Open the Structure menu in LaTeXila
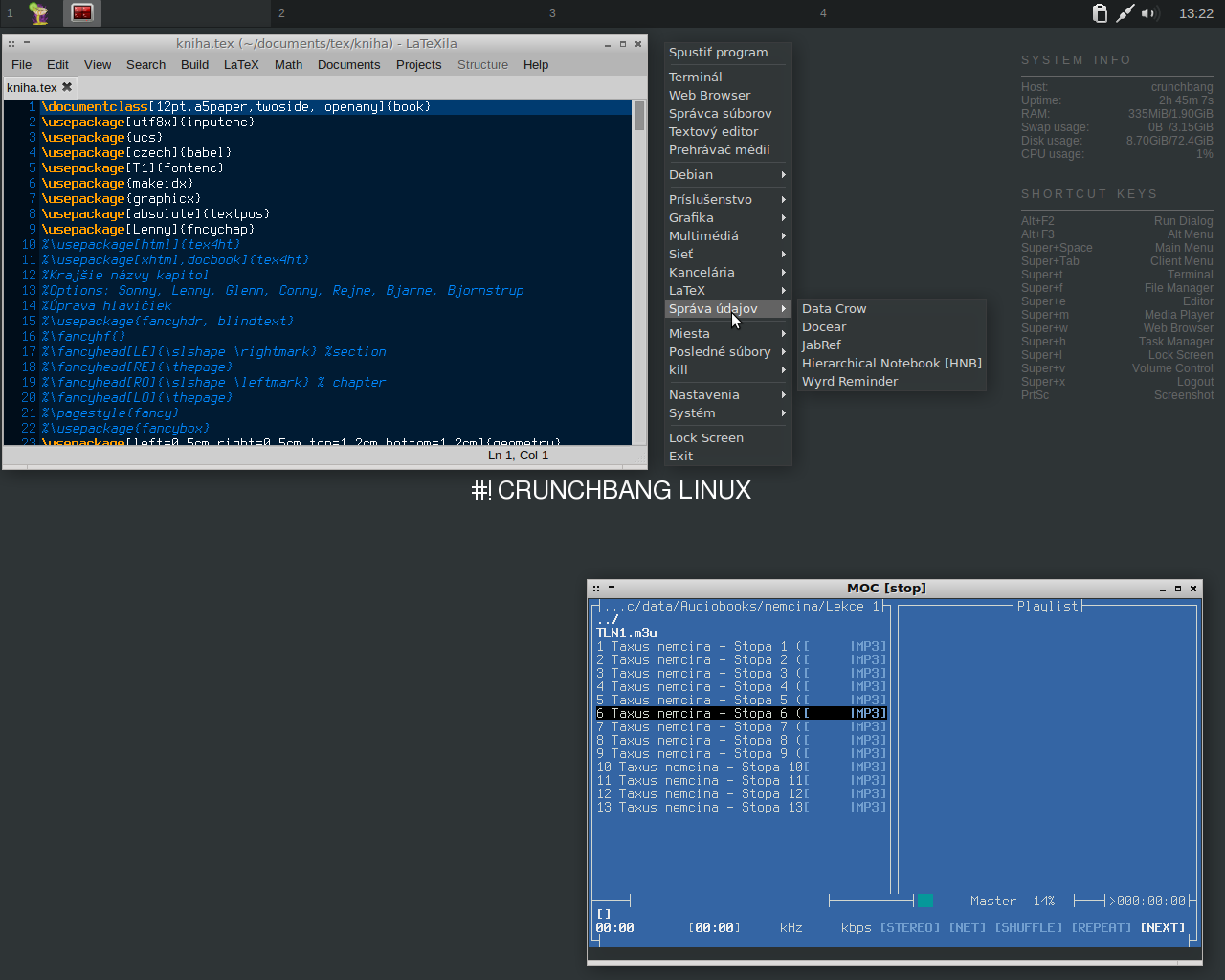 (x=482, y=65)
